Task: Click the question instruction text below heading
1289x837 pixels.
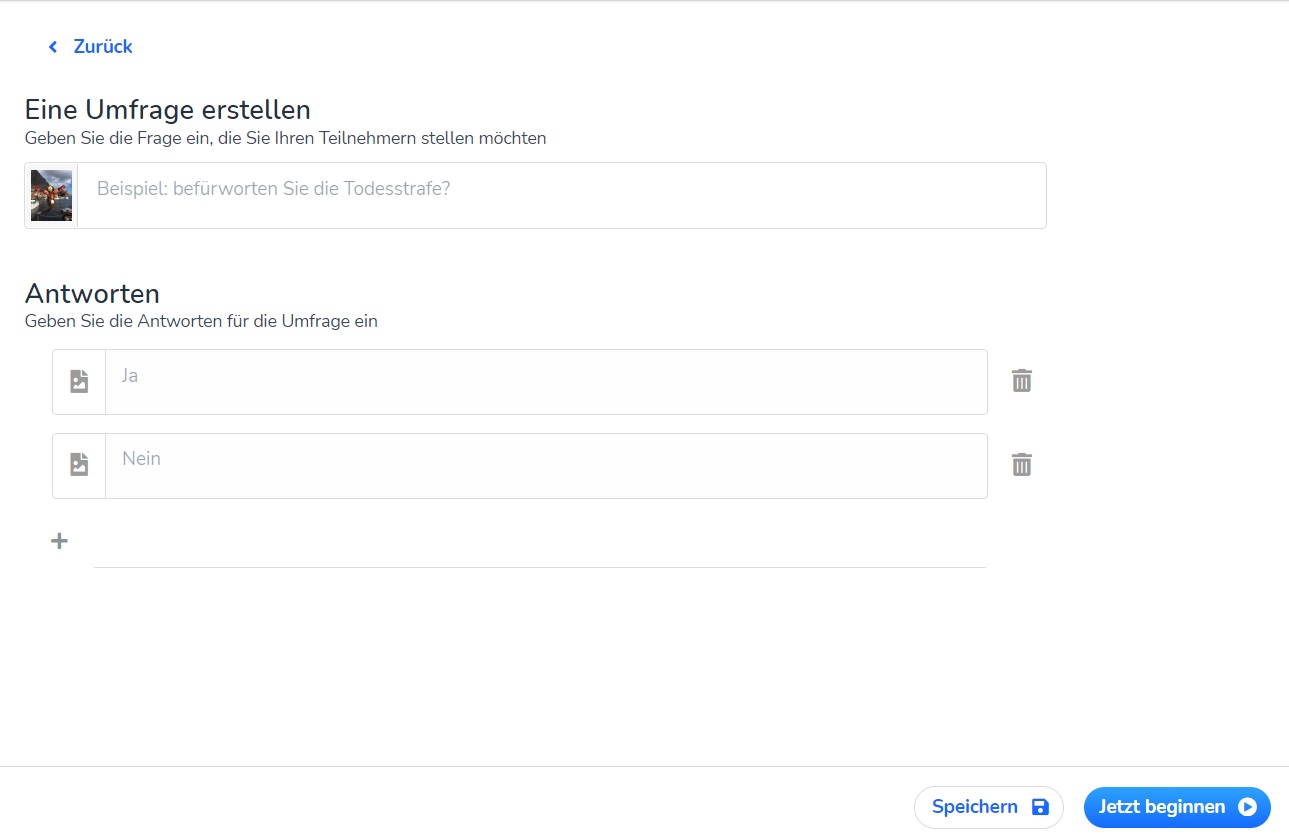Action: coord(285,138)
